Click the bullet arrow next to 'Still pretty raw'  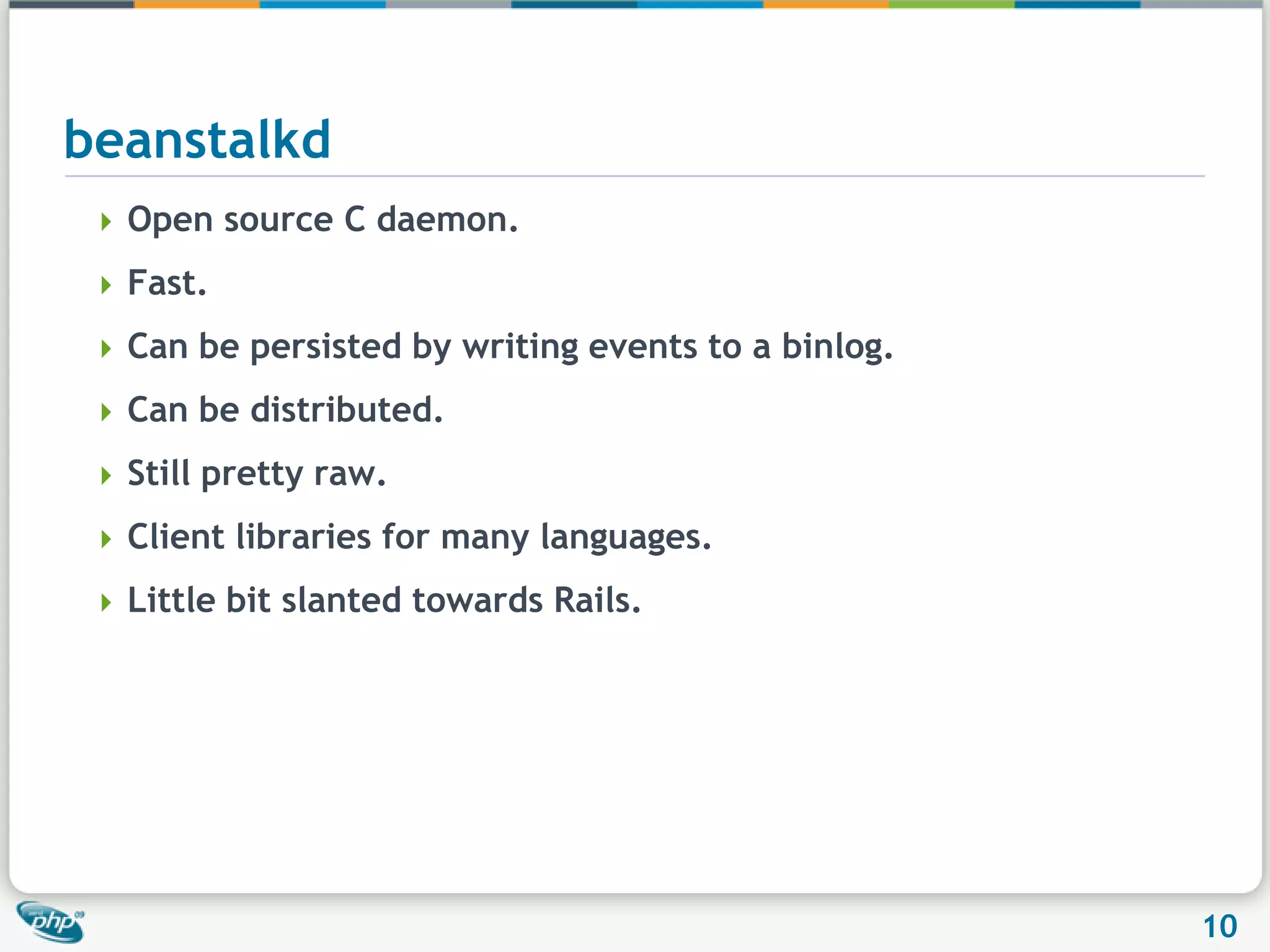(x=106, y=475)
